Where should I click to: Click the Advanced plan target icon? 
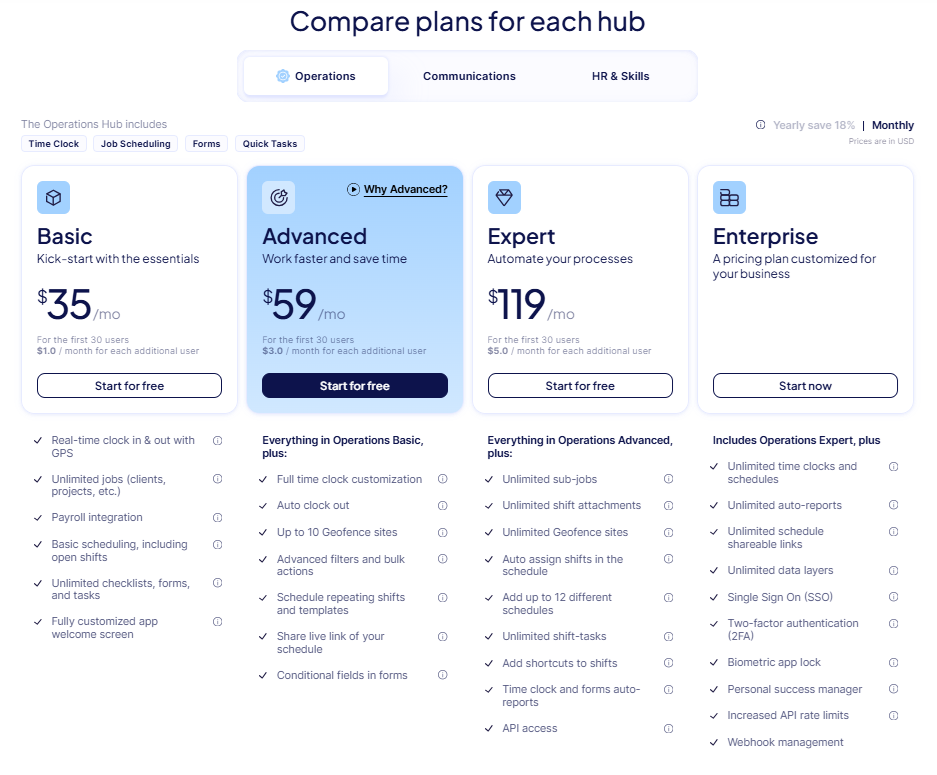tap(278, 197)
